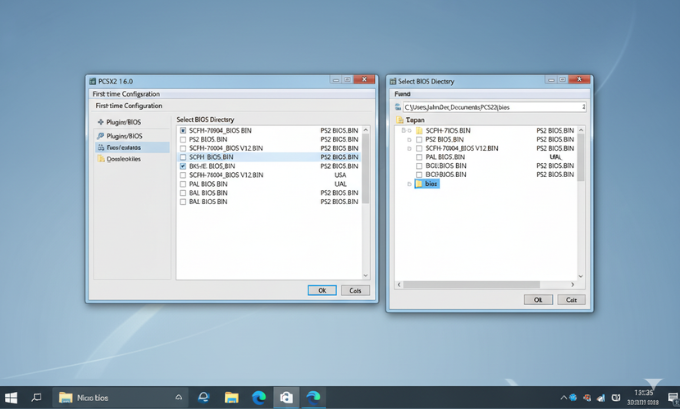Click OK in the PCSX2 configuration window

321,290
